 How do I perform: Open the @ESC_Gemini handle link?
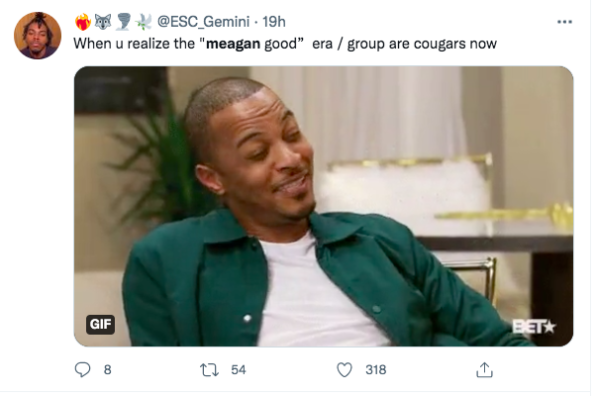203,22
